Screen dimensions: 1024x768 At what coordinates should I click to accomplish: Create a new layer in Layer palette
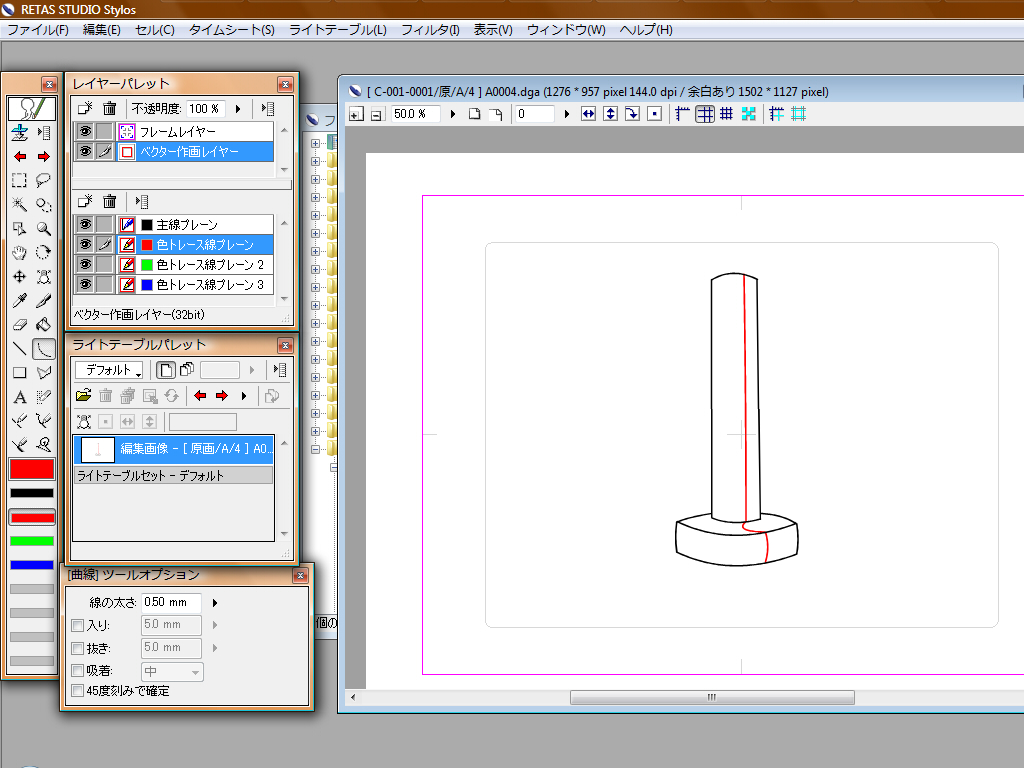point(85,108)
